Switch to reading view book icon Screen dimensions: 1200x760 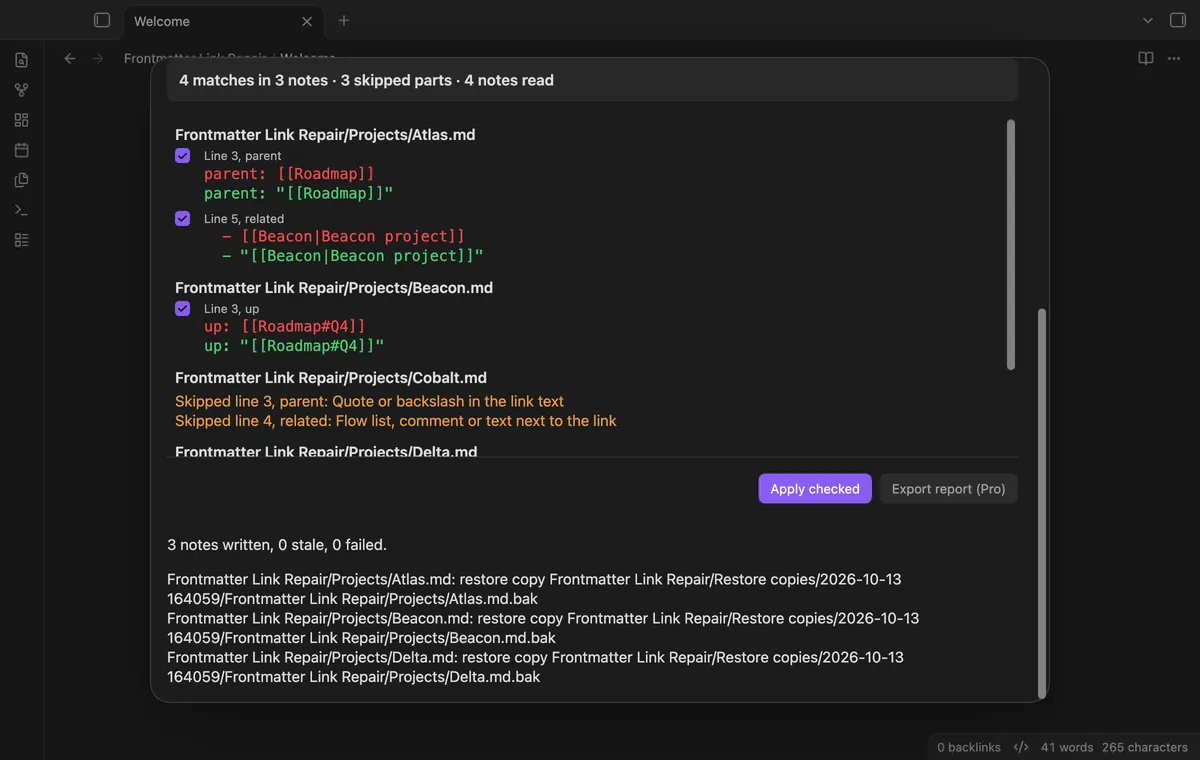point(1146,59)
